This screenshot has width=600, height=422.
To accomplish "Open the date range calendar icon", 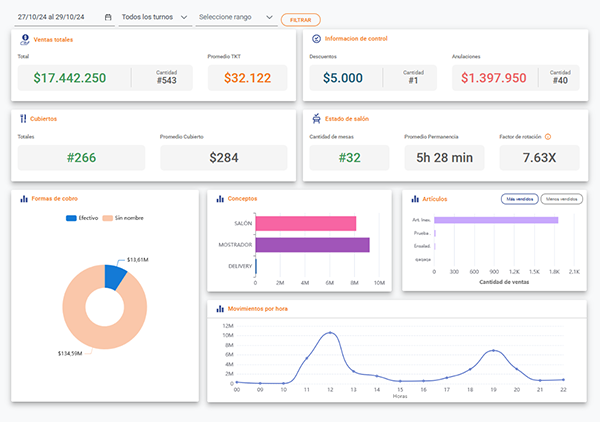I will (108, 18).
